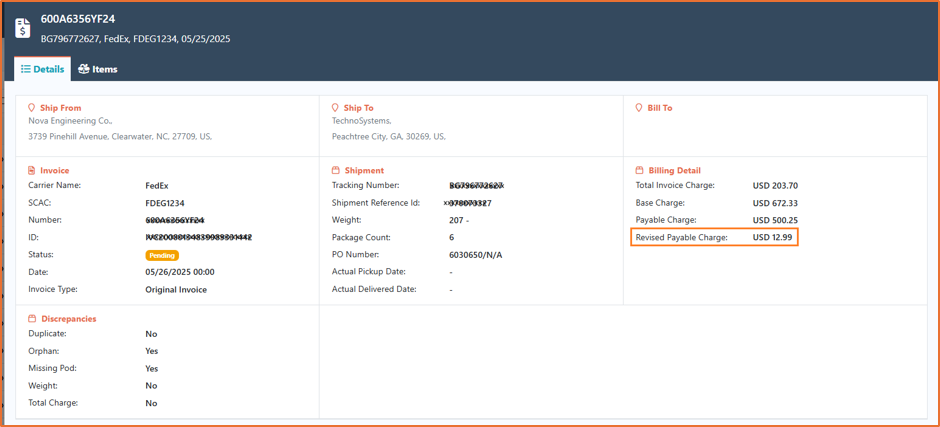940x427 pixels.
Task: Click the Billing Detail section icon
Action: [x=639, y=170]
